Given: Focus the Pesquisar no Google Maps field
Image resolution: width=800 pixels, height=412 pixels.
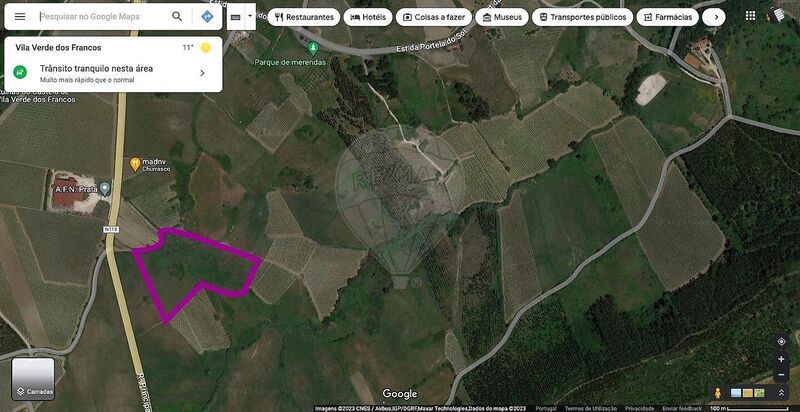Looking at the screenshot, I should pos(102,17).
